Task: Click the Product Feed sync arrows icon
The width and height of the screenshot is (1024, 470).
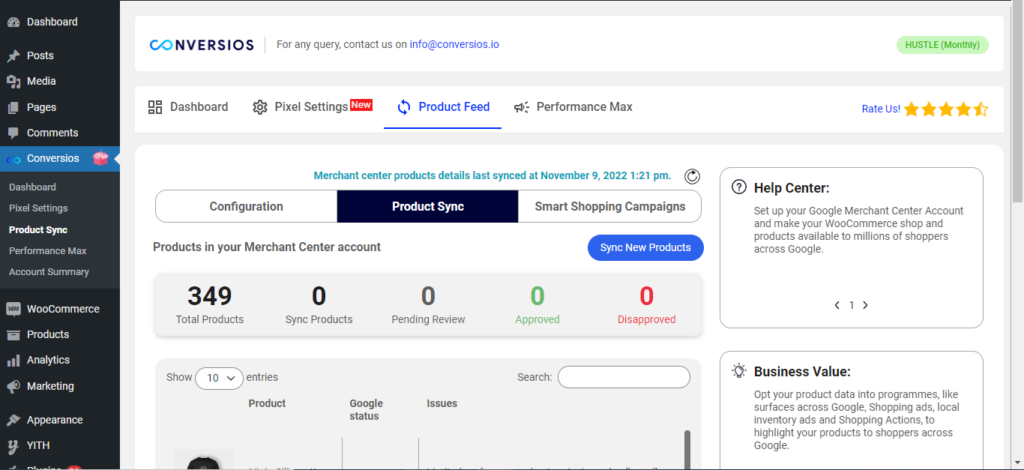Action: [x=404, y=107]
